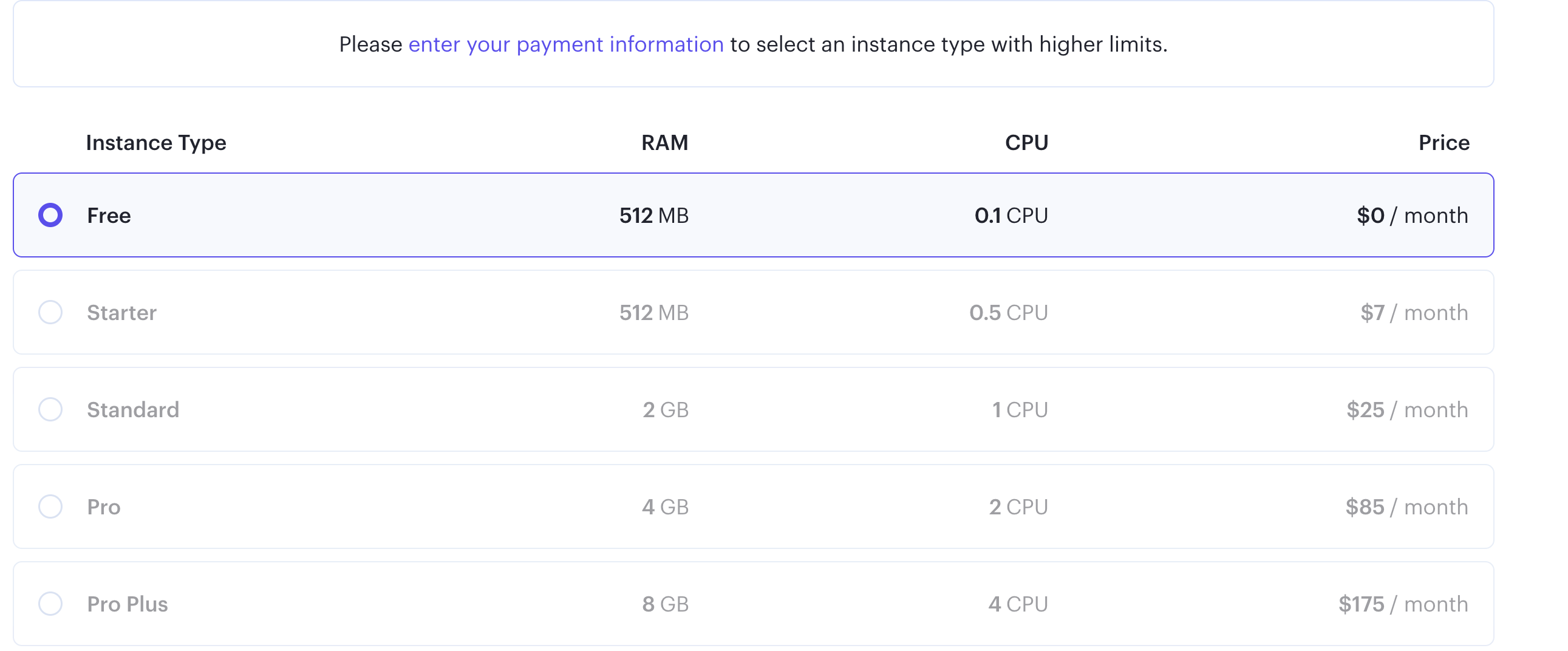
Task: Click the Price column header
Action: (x=1444, y=143)
